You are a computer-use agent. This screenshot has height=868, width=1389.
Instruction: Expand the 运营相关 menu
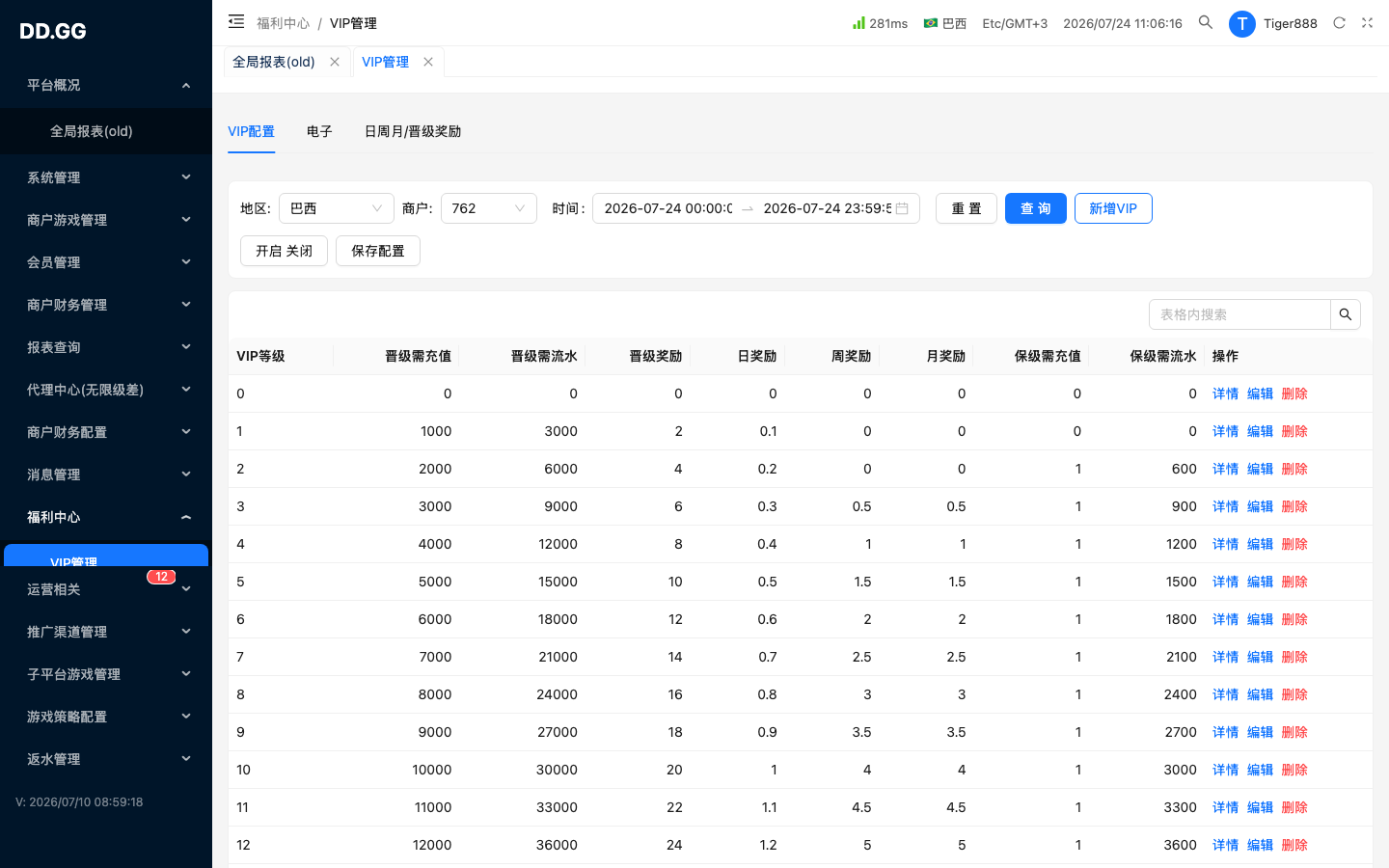[106, 589]
